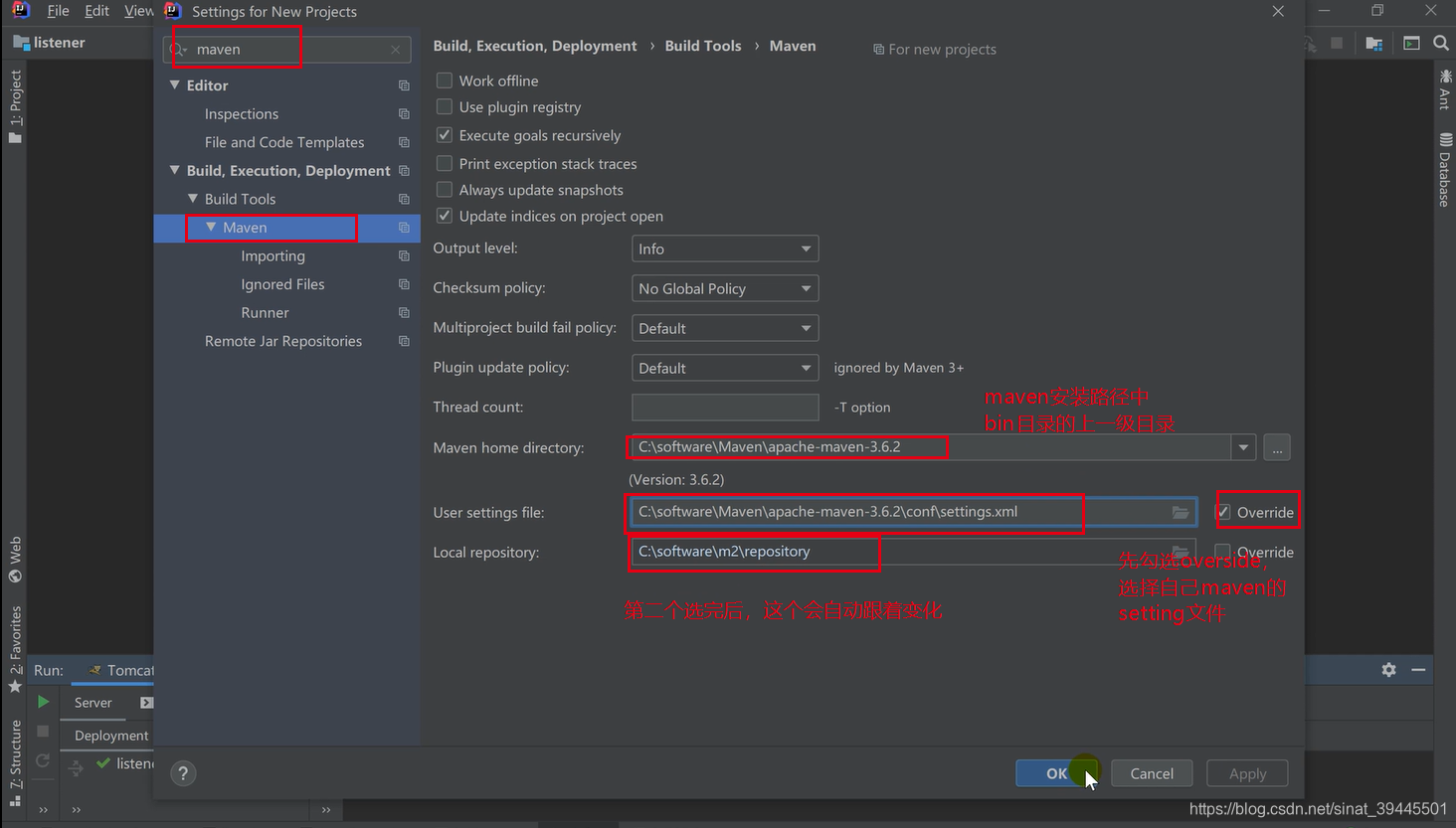This screenshot has height=828, width=1456.
Task: Click the copy icon in Importing row
Action: pyautogui.click(x=404, y=256)
